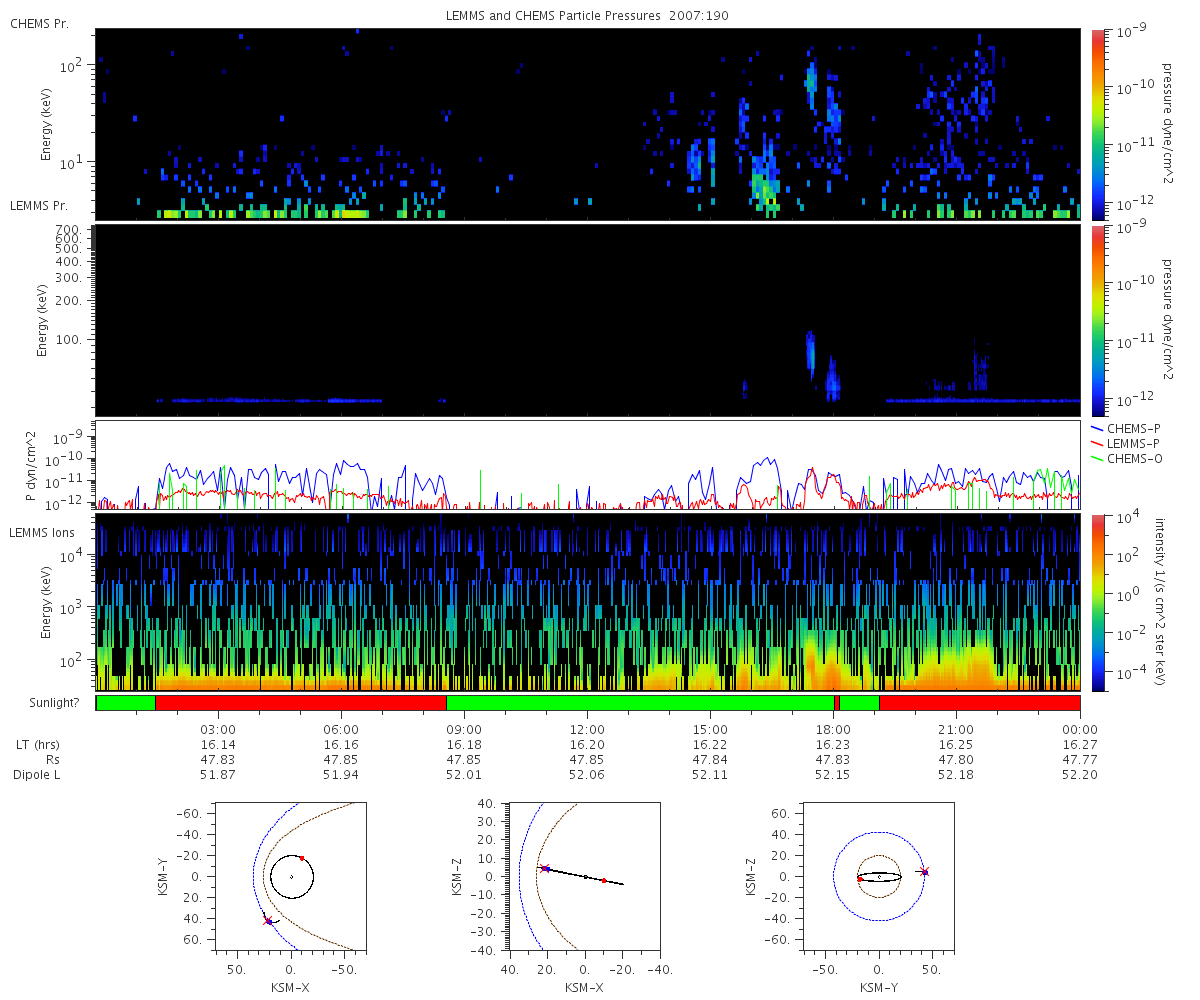Click the 12:00 time axis label

point(586,729)
